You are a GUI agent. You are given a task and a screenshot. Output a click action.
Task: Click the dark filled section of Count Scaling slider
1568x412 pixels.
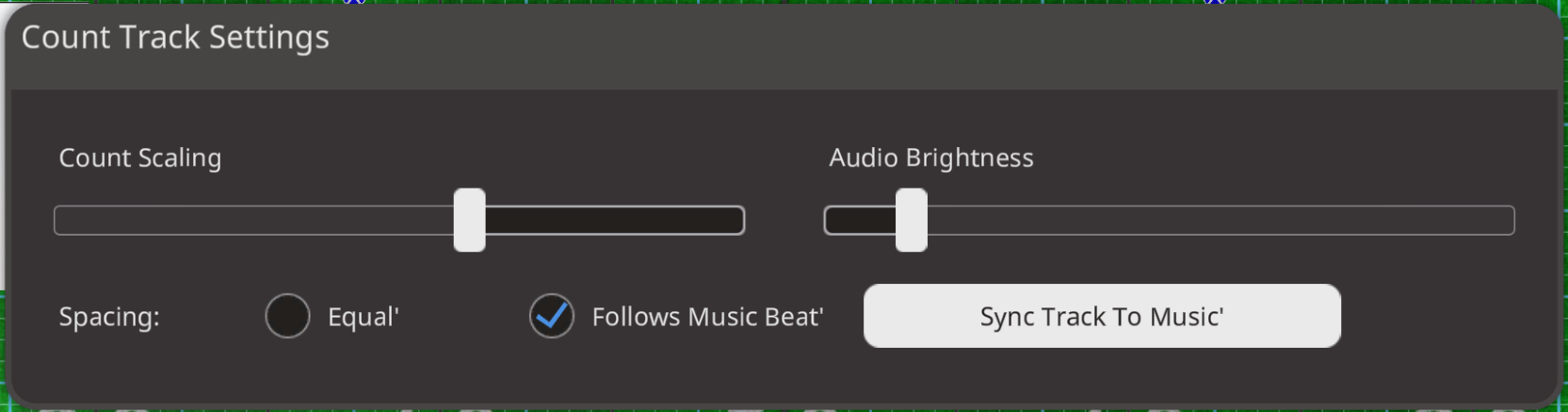click(612, 221)
